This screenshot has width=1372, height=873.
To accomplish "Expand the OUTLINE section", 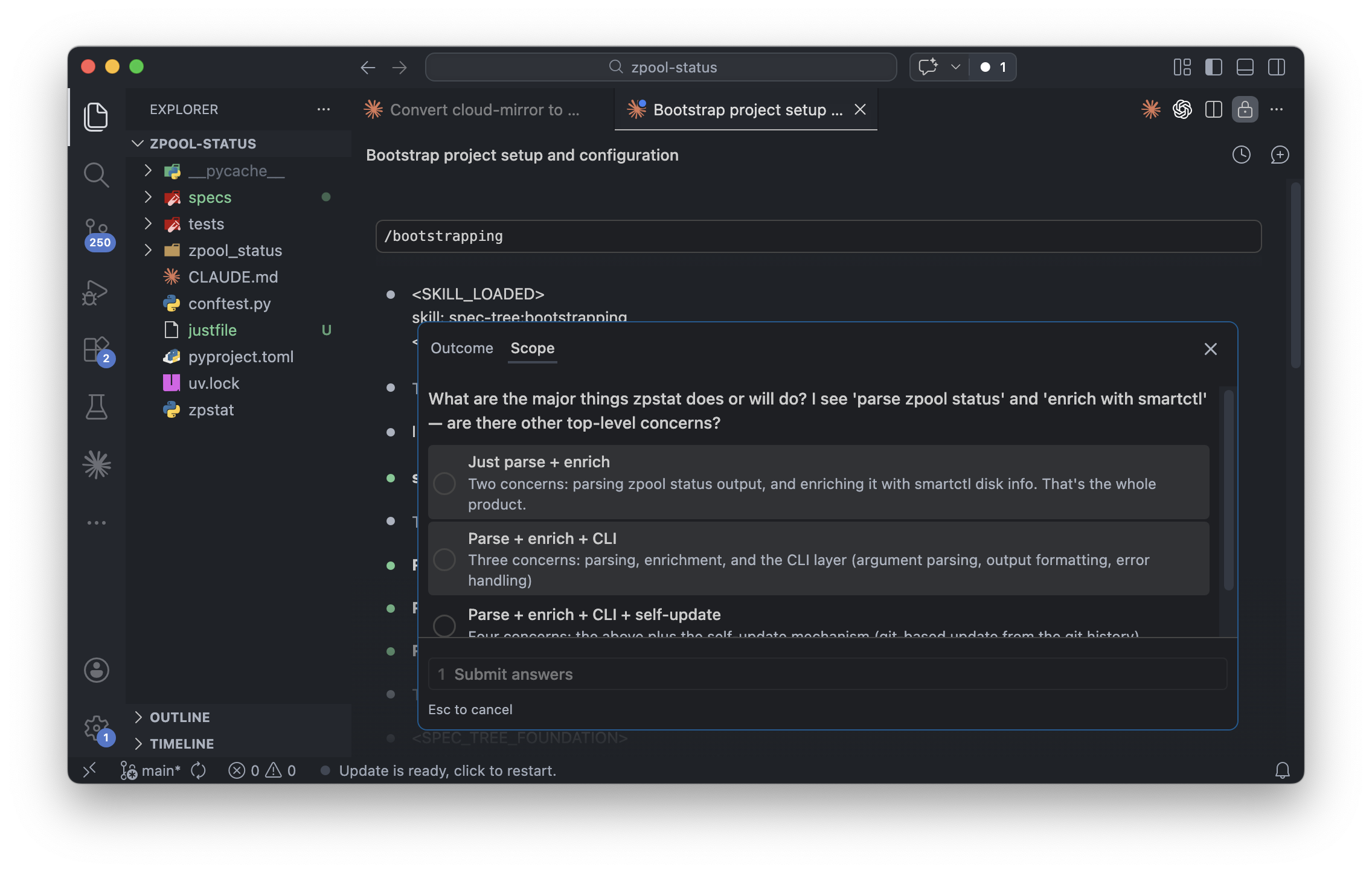I will point(179,717).
